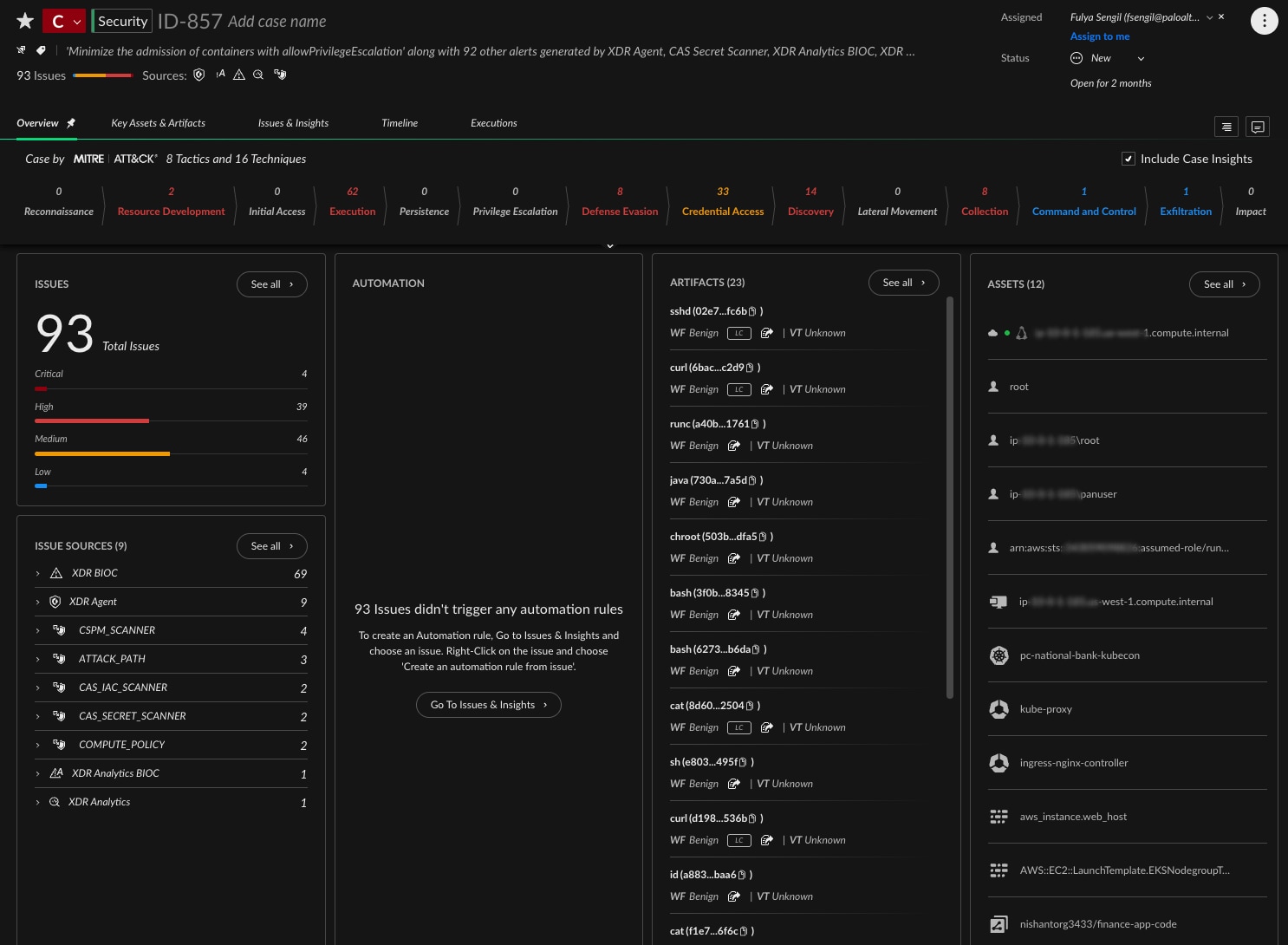Image resolution: width=1288 pixels, height=945 pixels.
Task: Click the Assign to me link
Action: tap(1100, 36)
